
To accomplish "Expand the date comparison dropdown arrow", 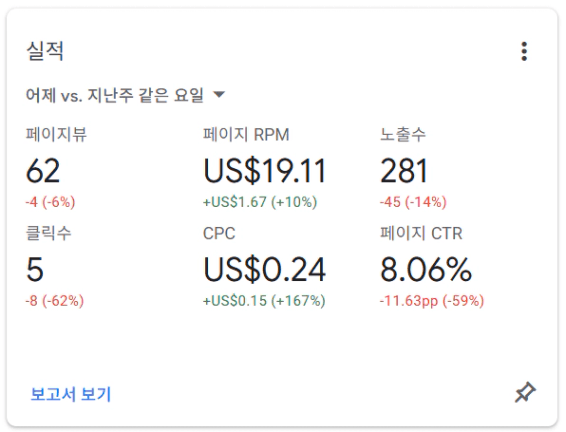I will pos(219,95).
